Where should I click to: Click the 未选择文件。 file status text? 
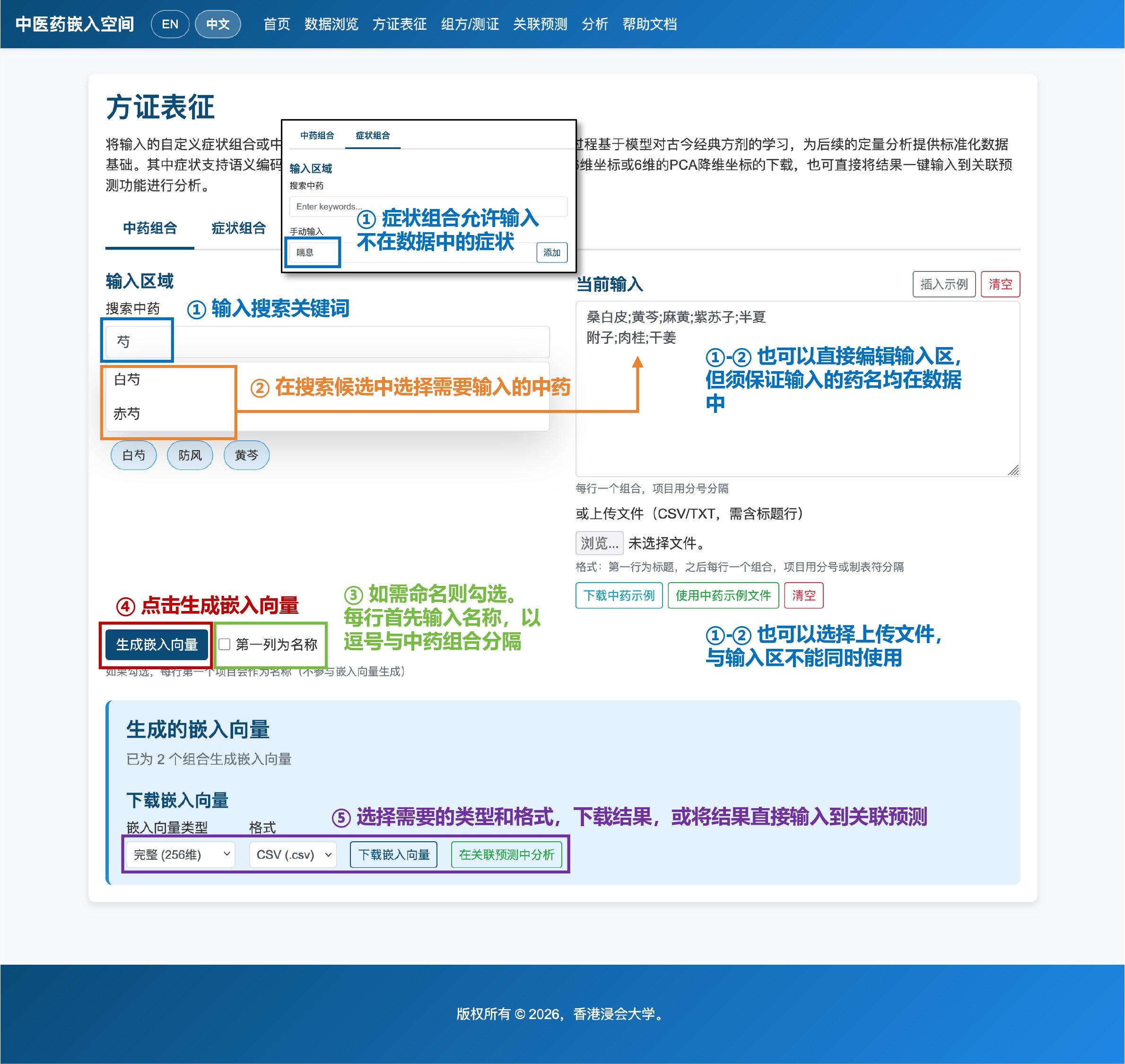click(666, 543)
